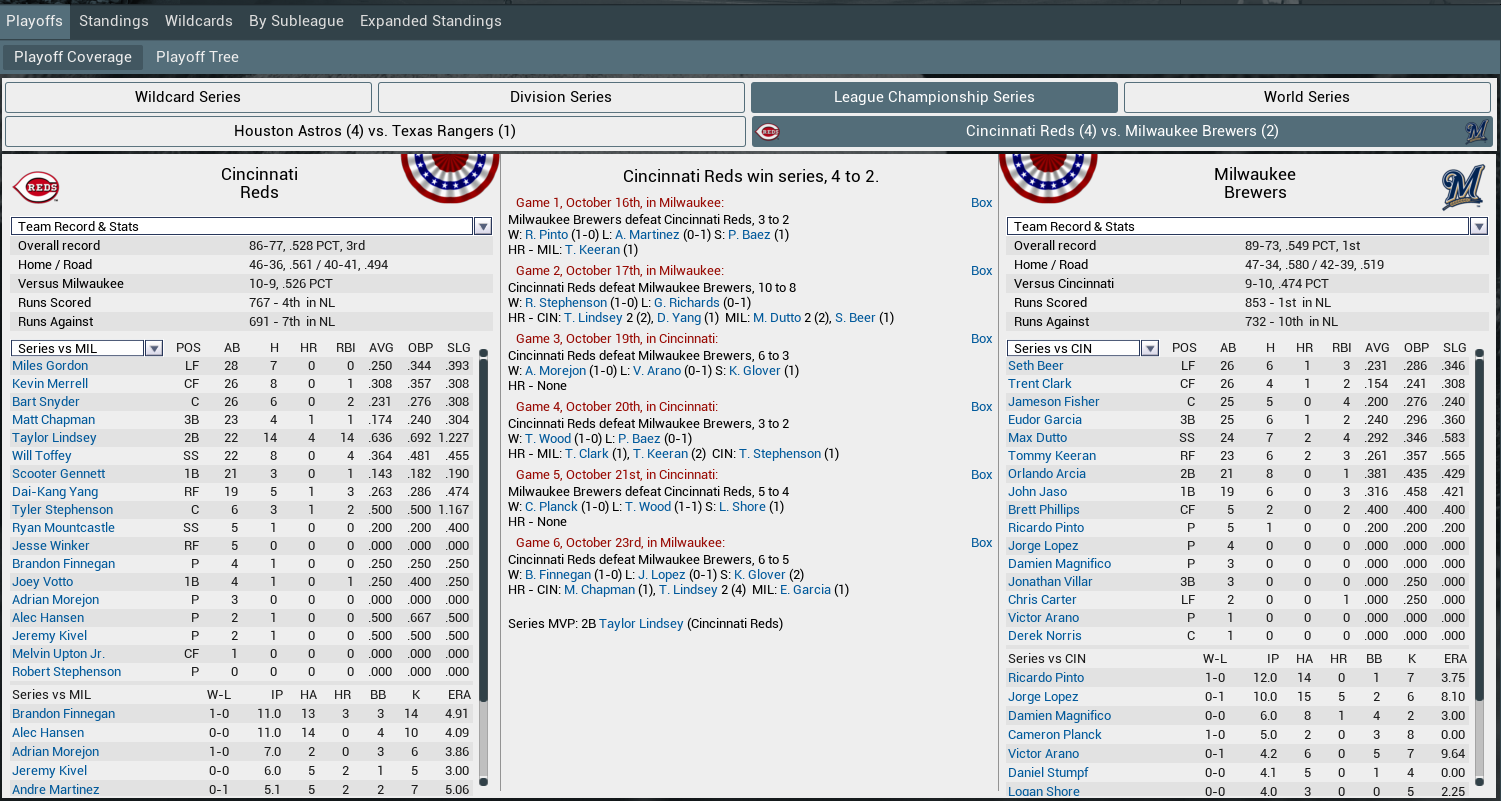Image resolution: width=1501 pixels, height=801 pixels.
Task: Select the Playoff Tree sub-tab
Action: 197,57
